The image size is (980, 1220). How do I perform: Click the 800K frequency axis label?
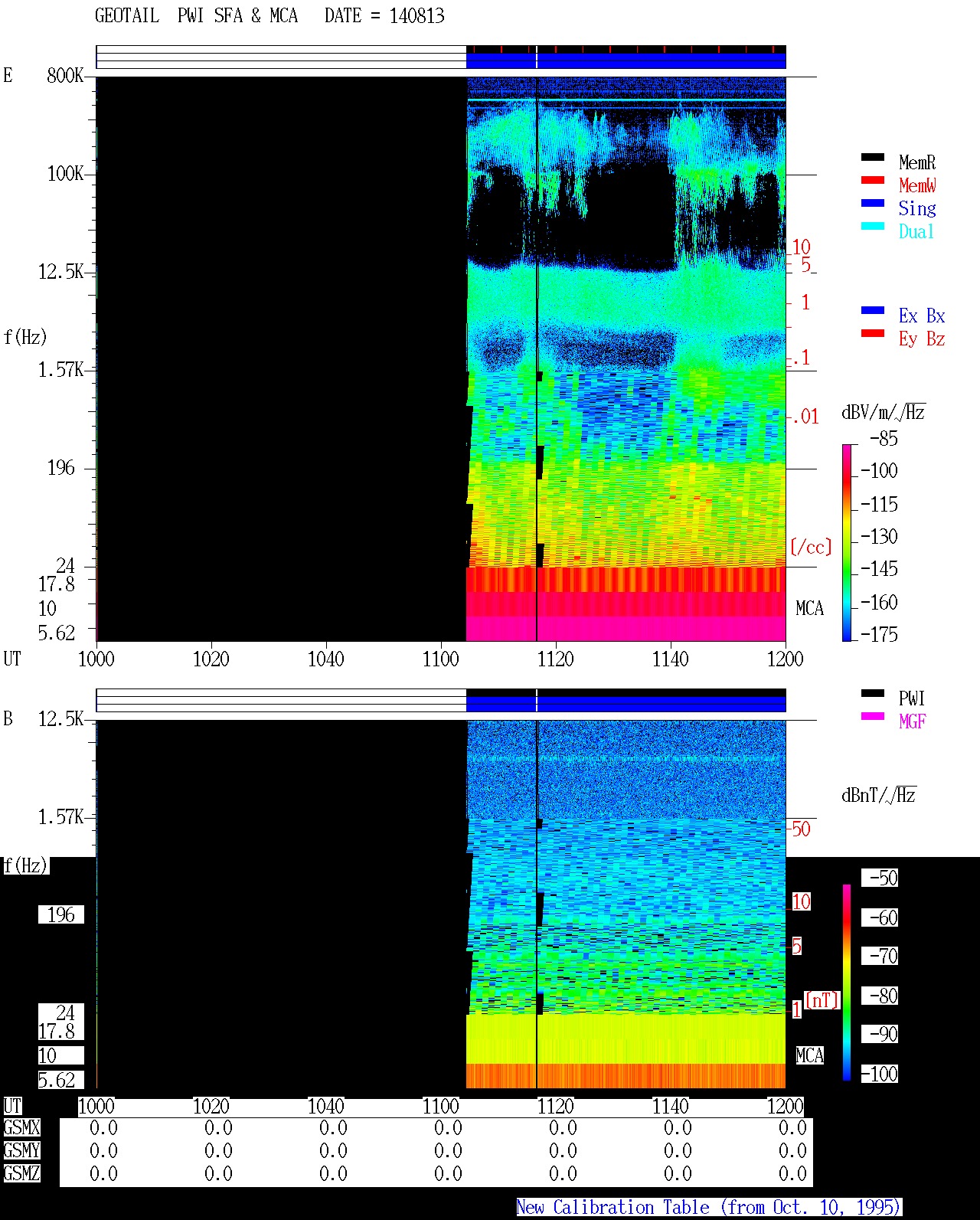pos(65,75)
